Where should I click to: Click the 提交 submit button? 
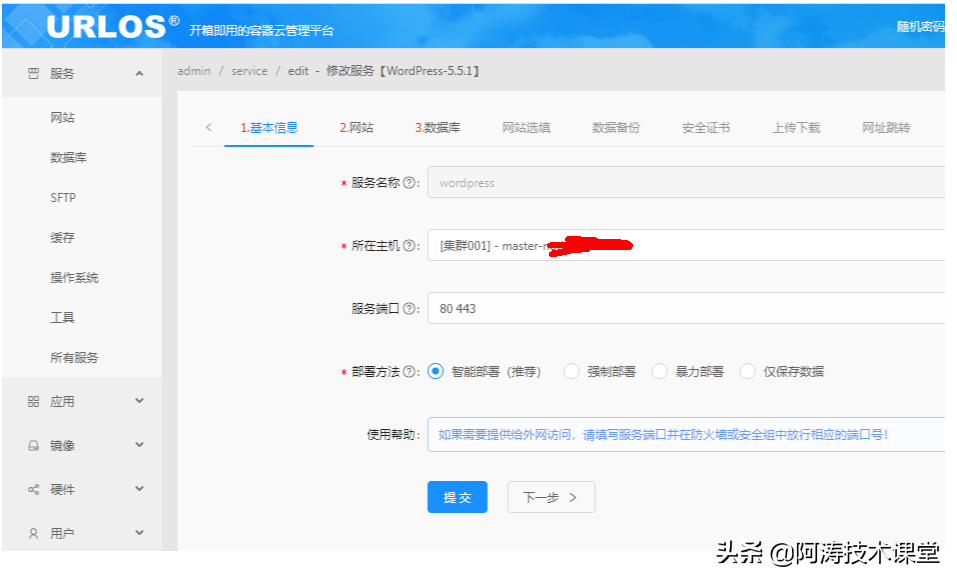coord(457,497)
